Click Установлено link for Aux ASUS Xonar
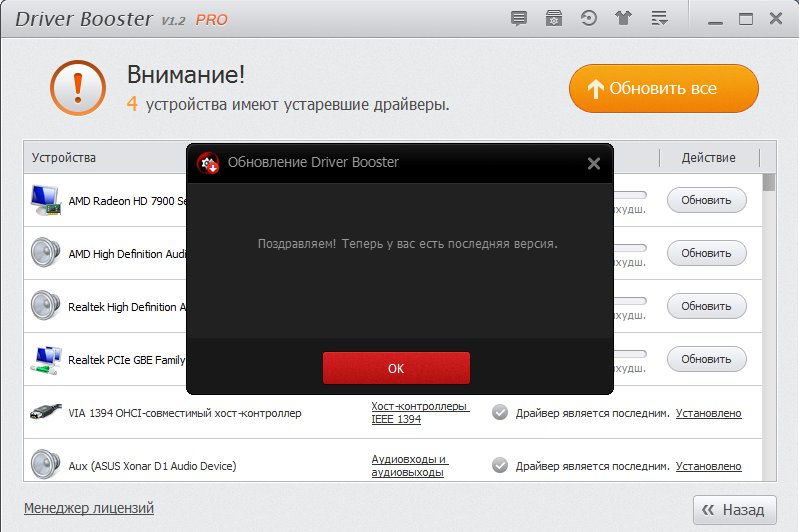Screen dimensions: 799x532 [x=708, y=466]
